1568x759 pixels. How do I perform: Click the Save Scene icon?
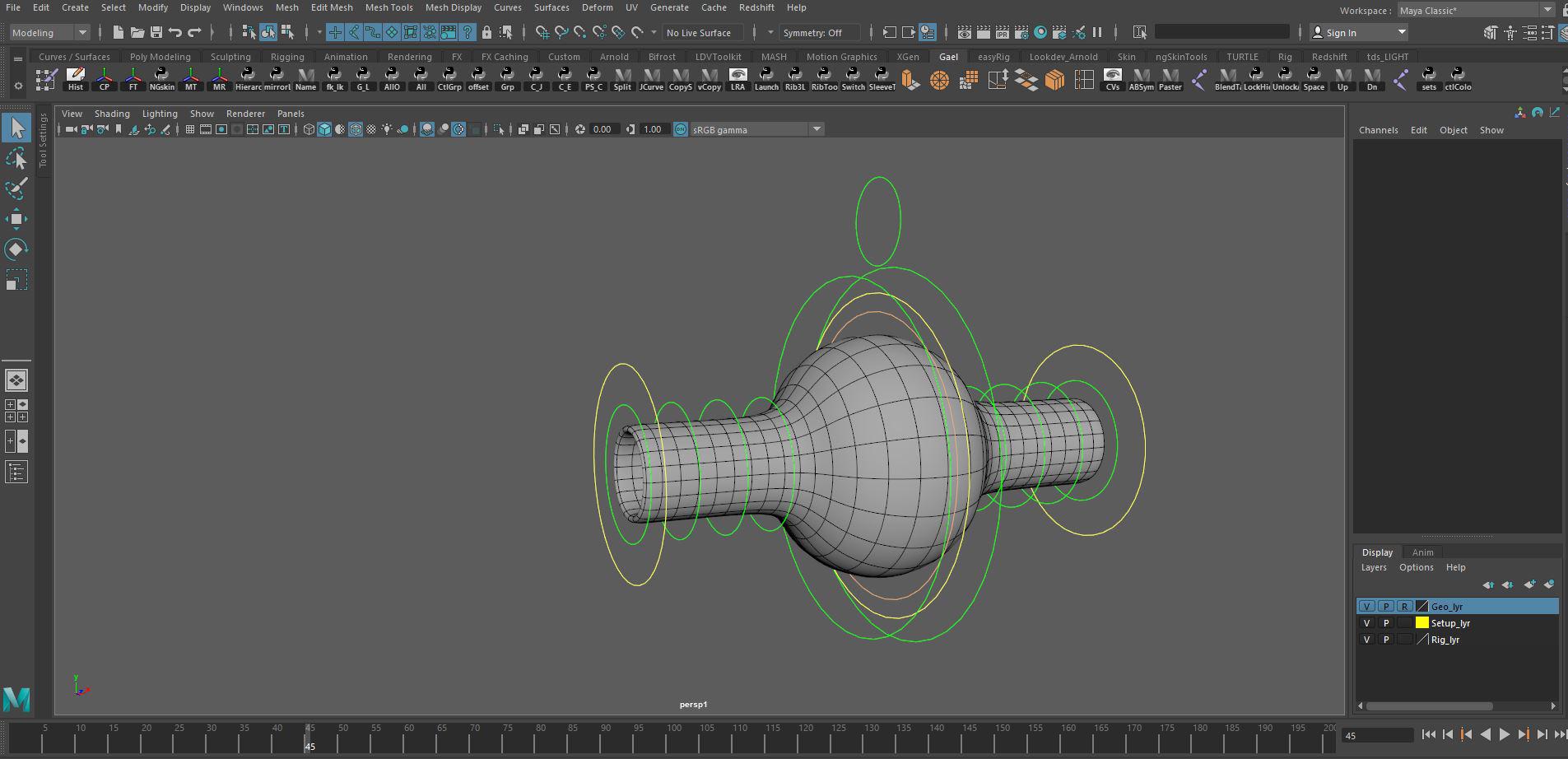156,33
